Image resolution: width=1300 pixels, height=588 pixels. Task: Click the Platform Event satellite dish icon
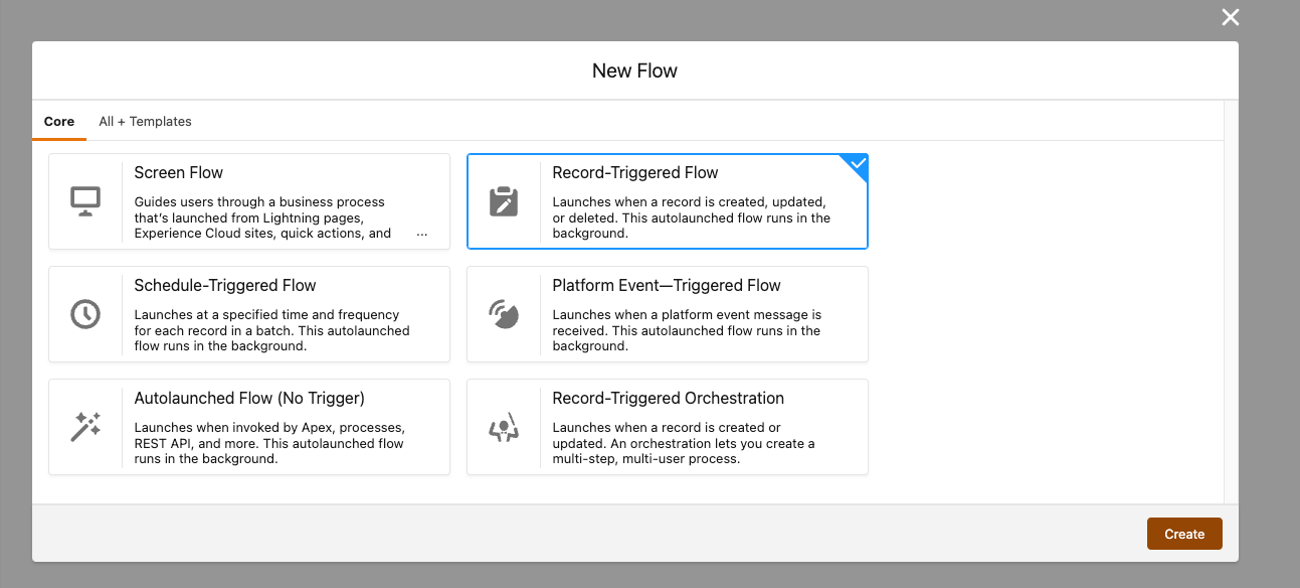click(x=503, y=314)
